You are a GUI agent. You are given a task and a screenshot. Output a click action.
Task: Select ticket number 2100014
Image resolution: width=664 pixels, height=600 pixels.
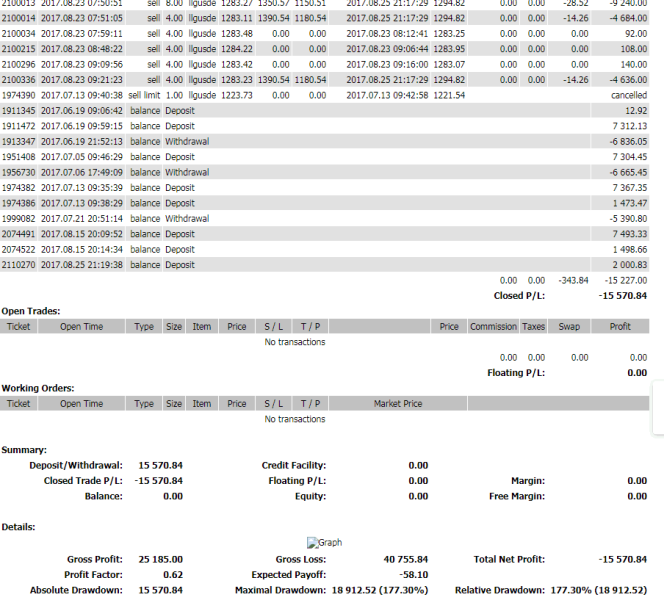[19, 18]
